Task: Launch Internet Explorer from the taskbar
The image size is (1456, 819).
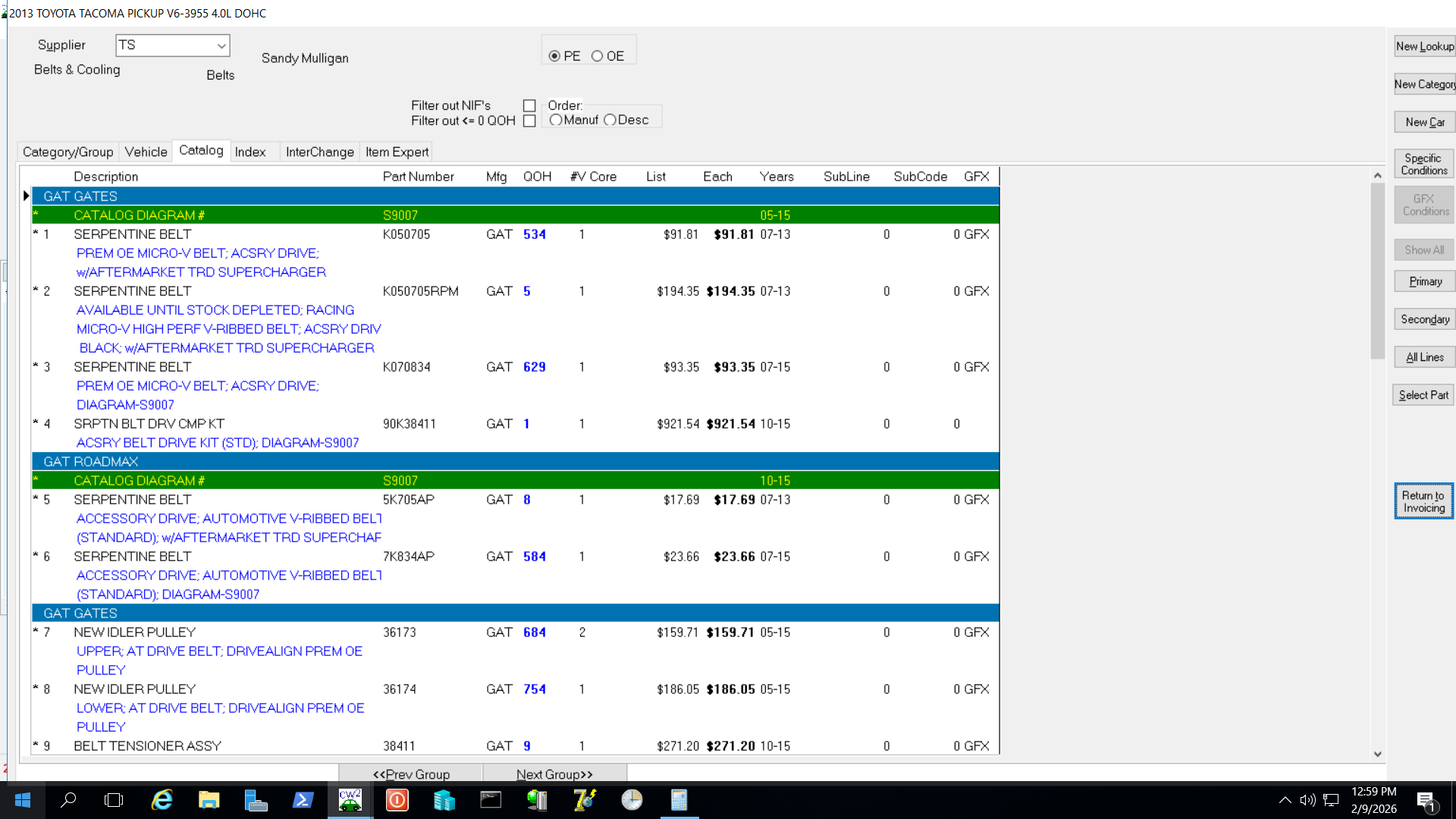Action: click(162, 800)
